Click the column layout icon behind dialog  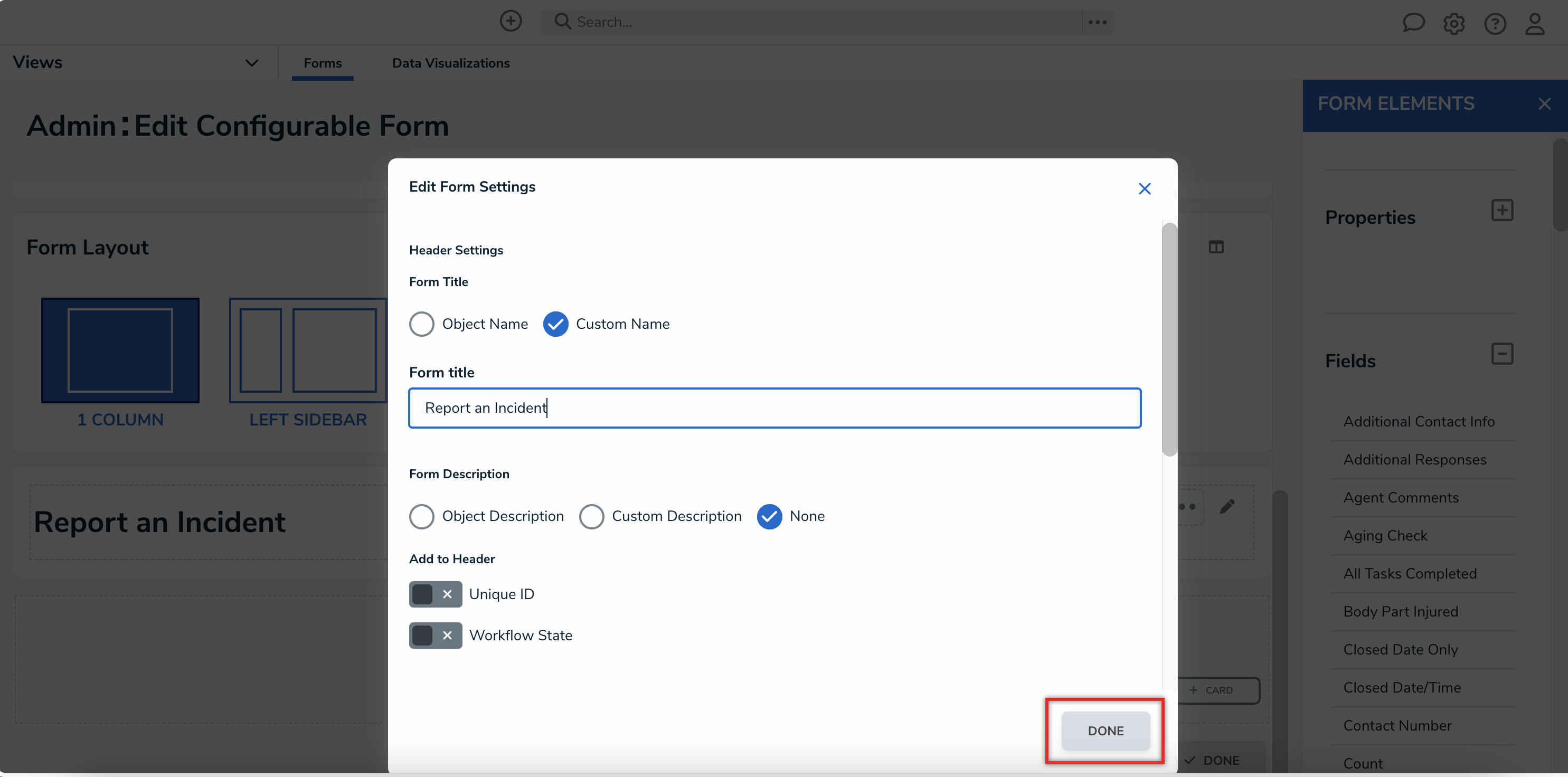(1215, 247)
